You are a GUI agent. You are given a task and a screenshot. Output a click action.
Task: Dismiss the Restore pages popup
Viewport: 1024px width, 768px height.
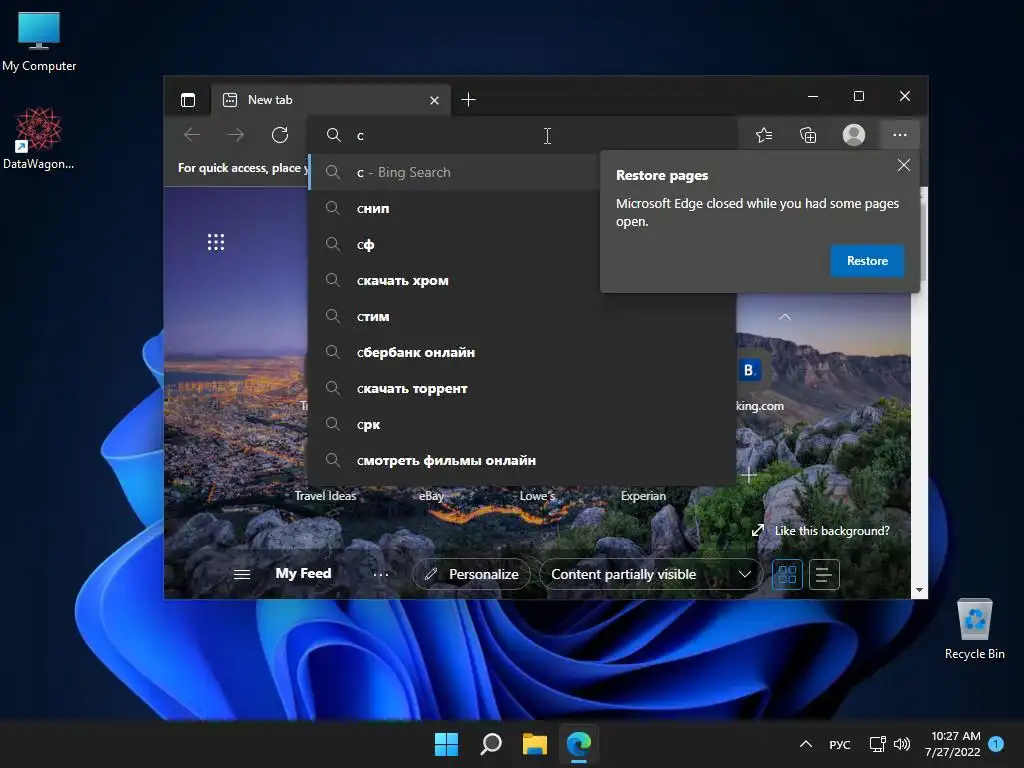pyautogui.click(x=903, y=165)
